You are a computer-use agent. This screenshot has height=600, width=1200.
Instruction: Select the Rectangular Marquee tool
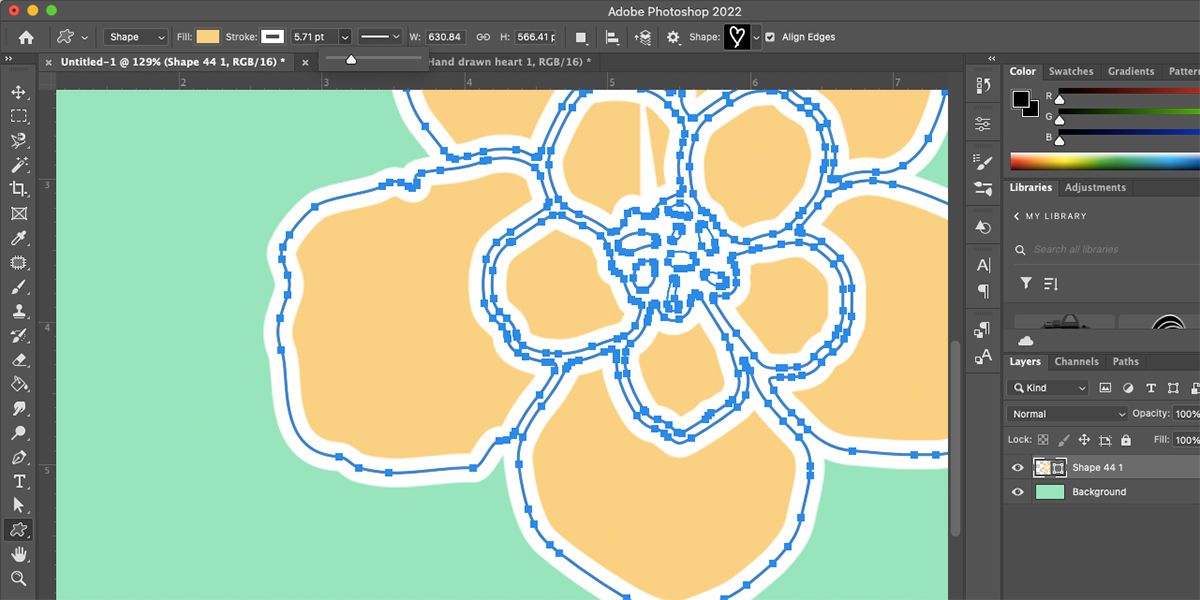point(19,116)
